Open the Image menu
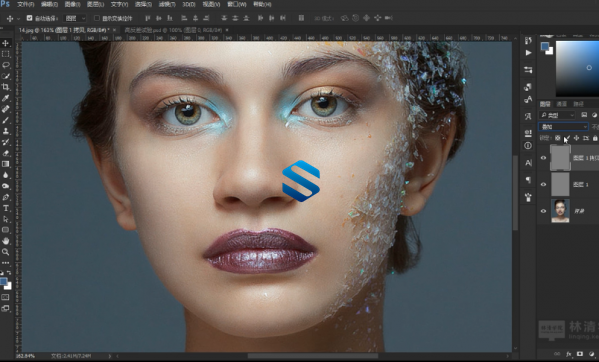 [x=73, y=5]
